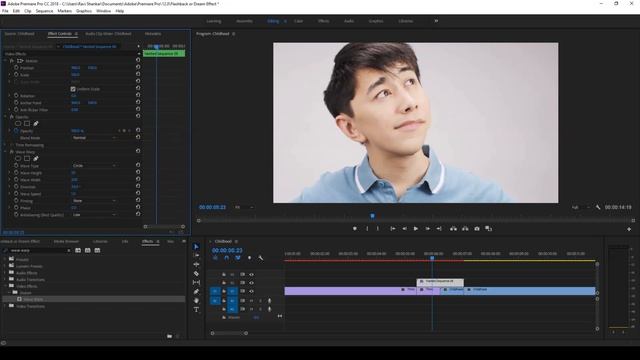
Task: Select the Selection tool in tools panel
Action: click(x=196, y=247)
